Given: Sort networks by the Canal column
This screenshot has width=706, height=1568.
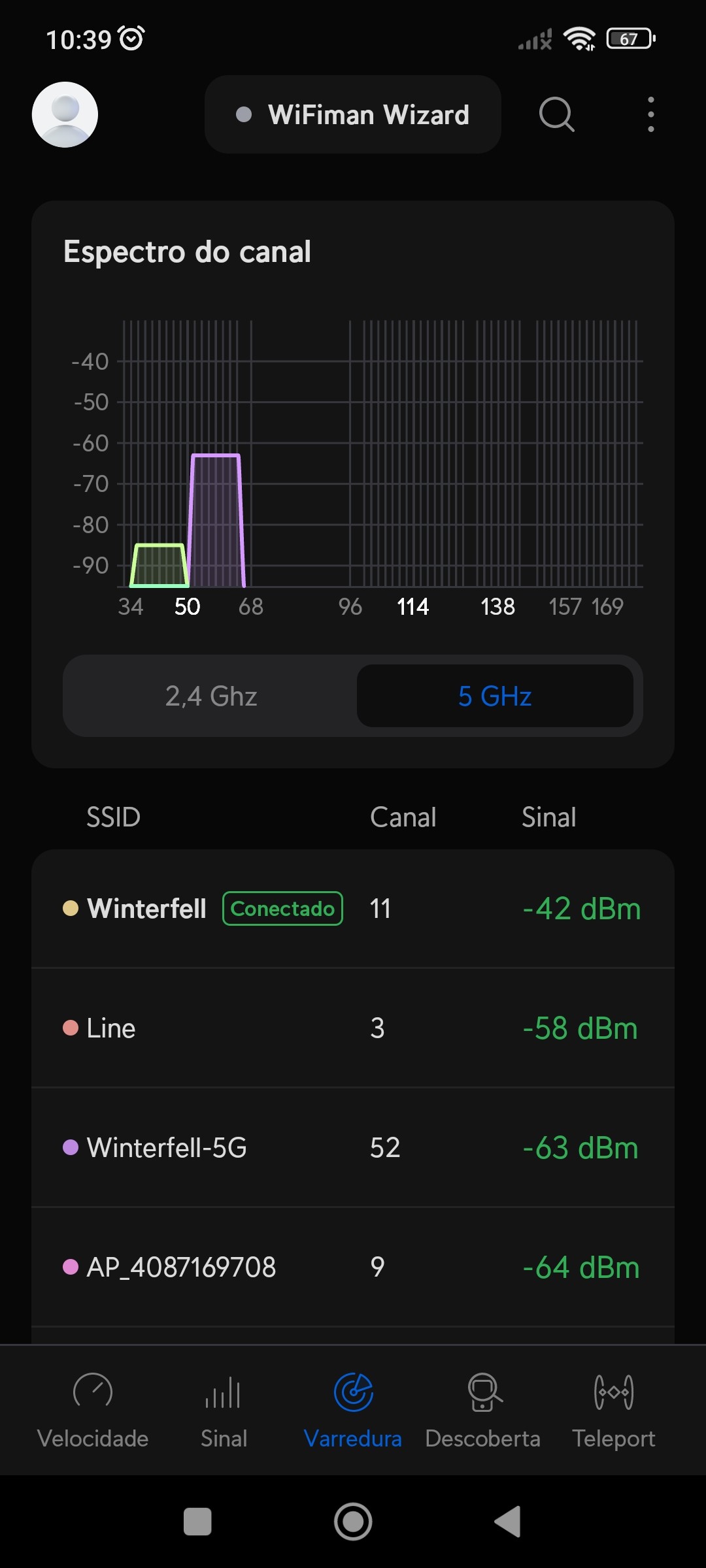Looking at the screenshot, I should click(x=403, y=817).
